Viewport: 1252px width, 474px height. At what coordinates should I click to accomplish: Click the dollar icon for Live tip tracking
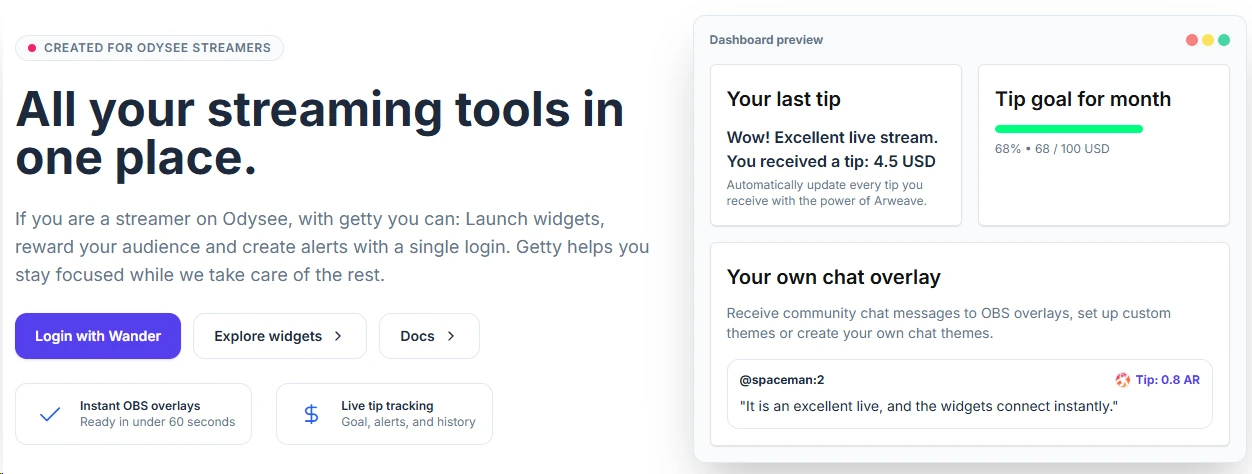click(311, 414)
